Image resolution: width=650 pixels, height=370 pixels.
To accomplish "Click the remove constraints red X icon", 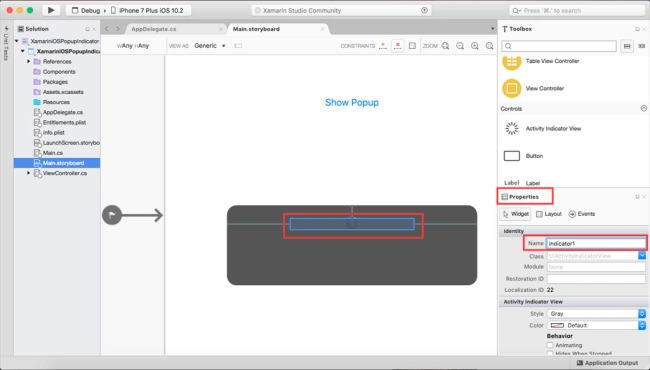I will pos(398,46).
